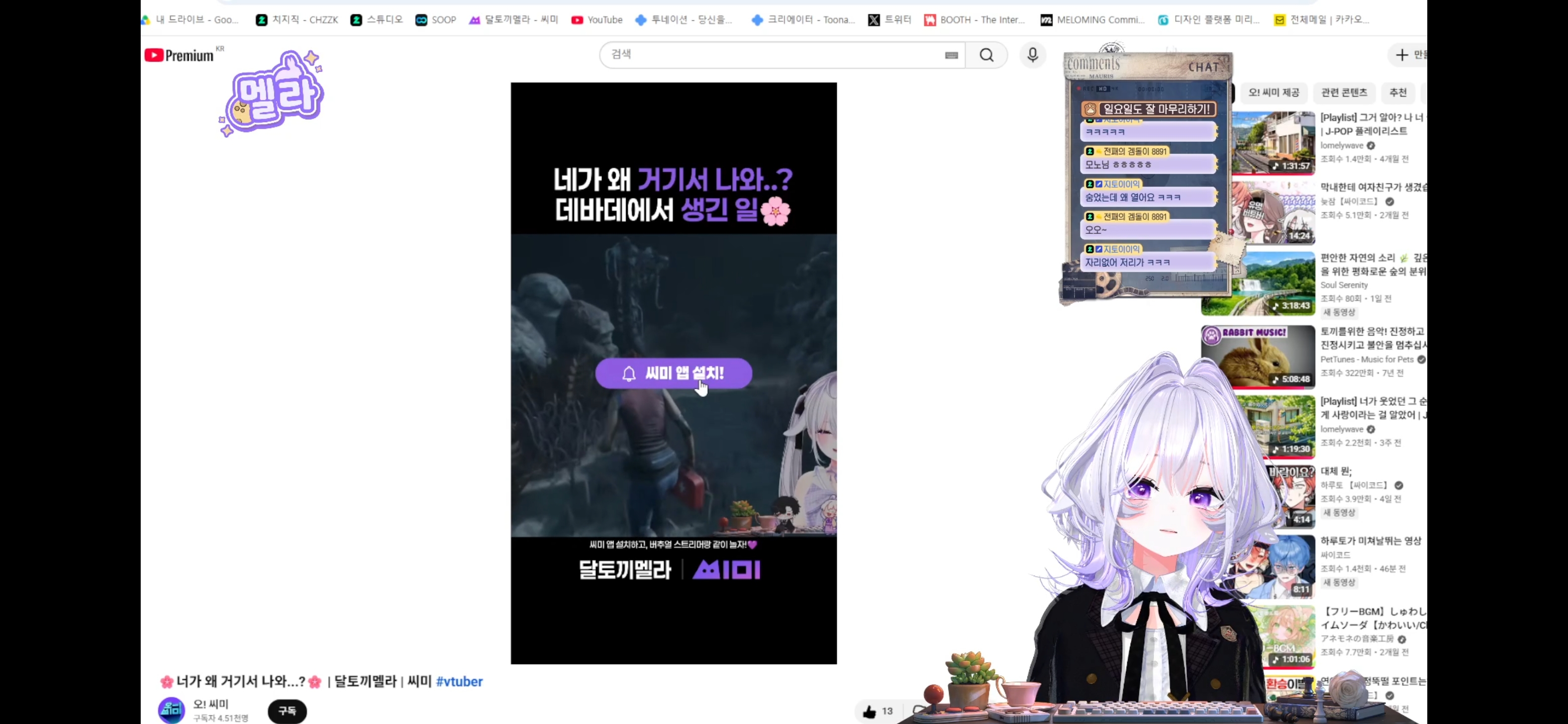
Task: Open the MELOMING Commission bookmark
Action: click(x=1093, y=20)
